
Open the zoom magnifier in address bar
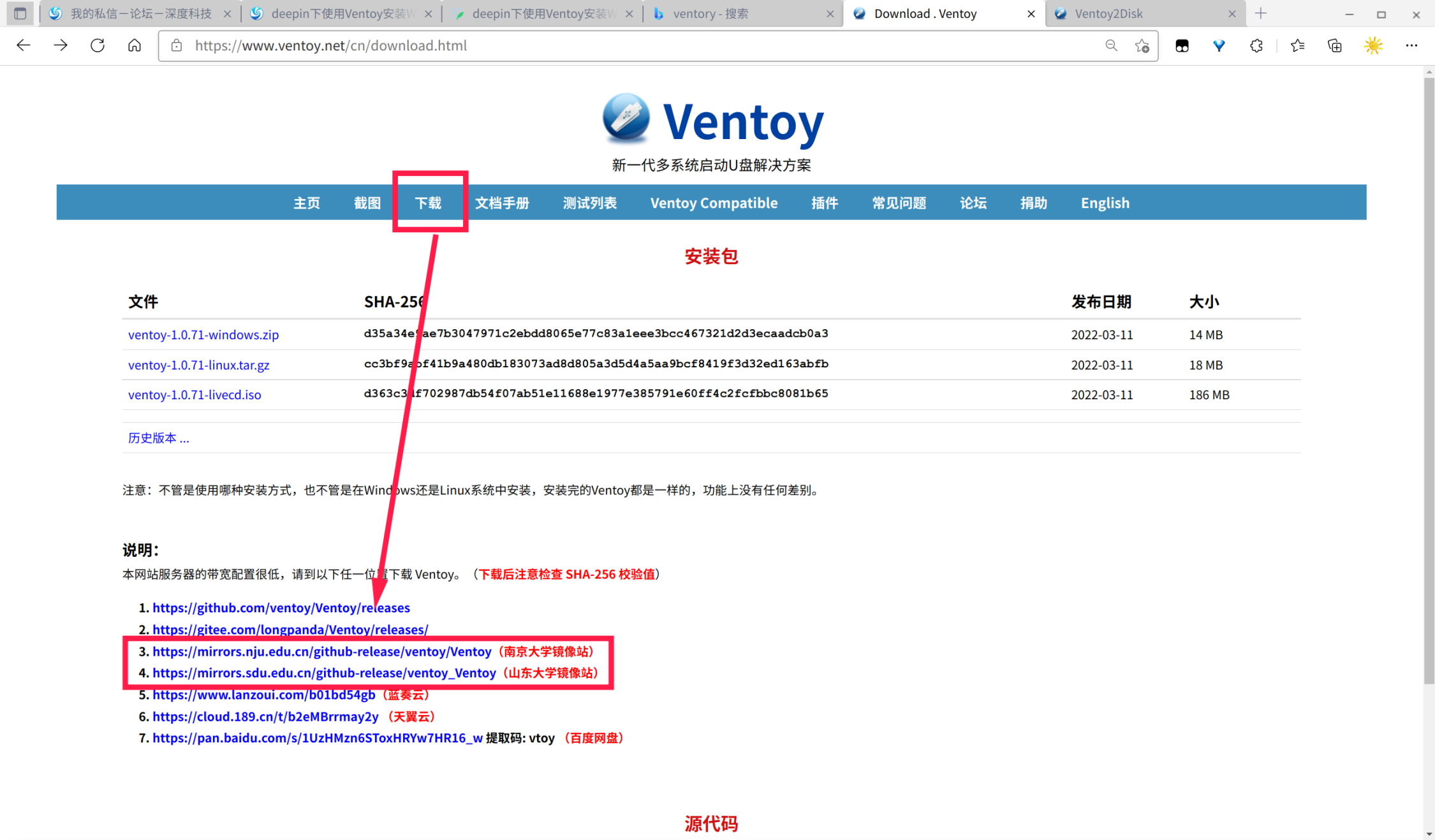pyautogui.click(x=1111, y=45)
